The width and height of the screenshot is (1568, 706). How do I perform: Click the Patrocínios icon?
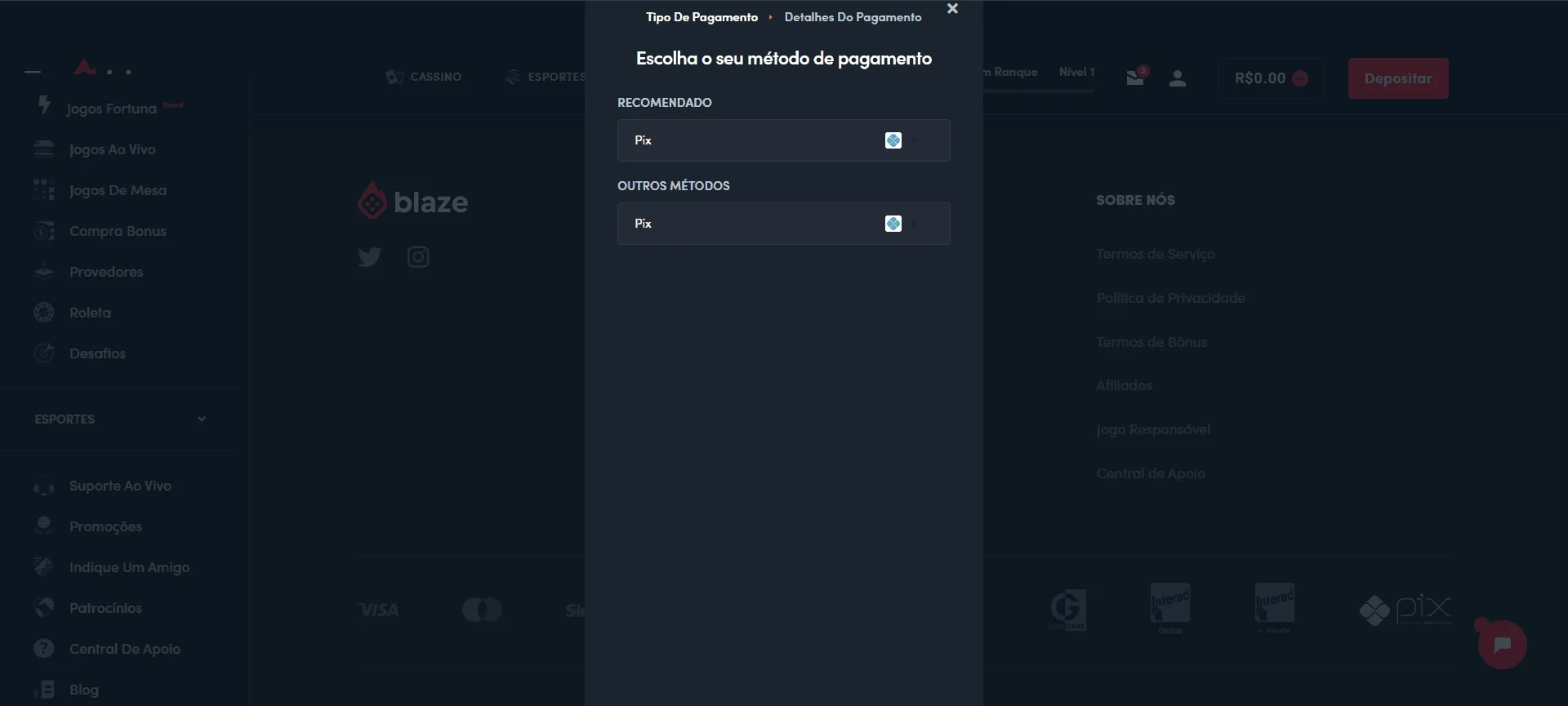(44, 607)
